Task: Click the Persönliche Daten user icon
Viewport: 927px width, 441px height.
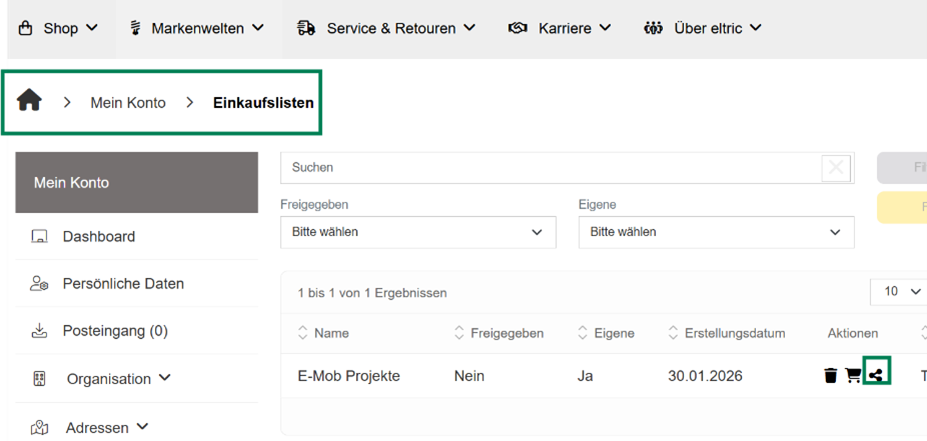Action: [x=39, y=284]
